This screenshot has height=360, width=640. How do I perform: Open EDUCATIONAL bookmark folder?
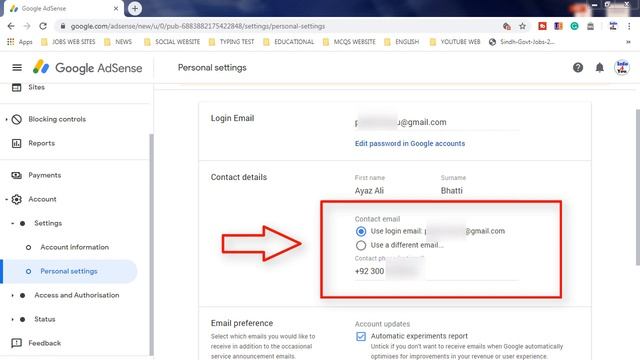click(289, 42)
